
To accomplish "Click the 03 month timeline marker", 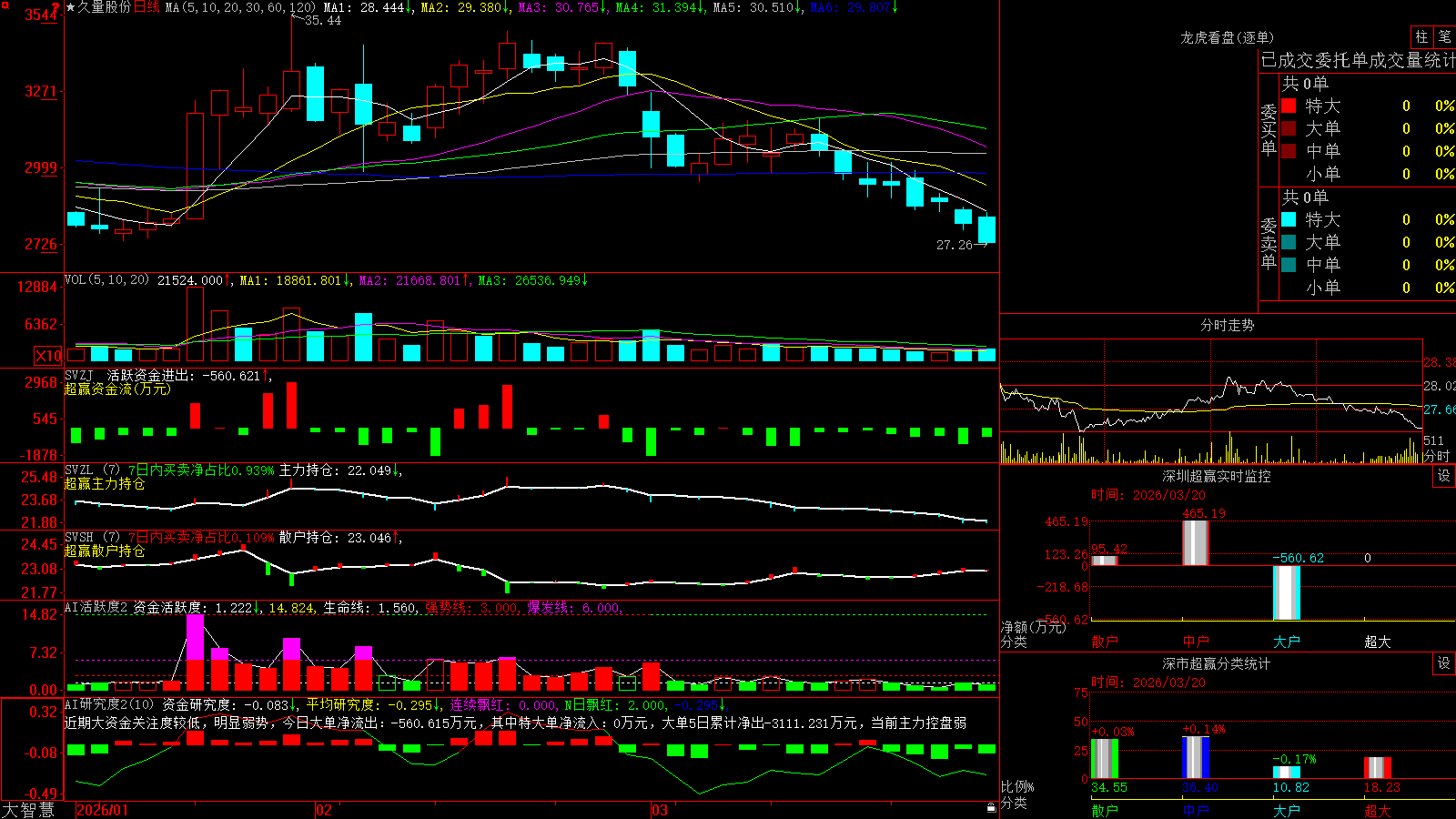I will click(660, 810).
